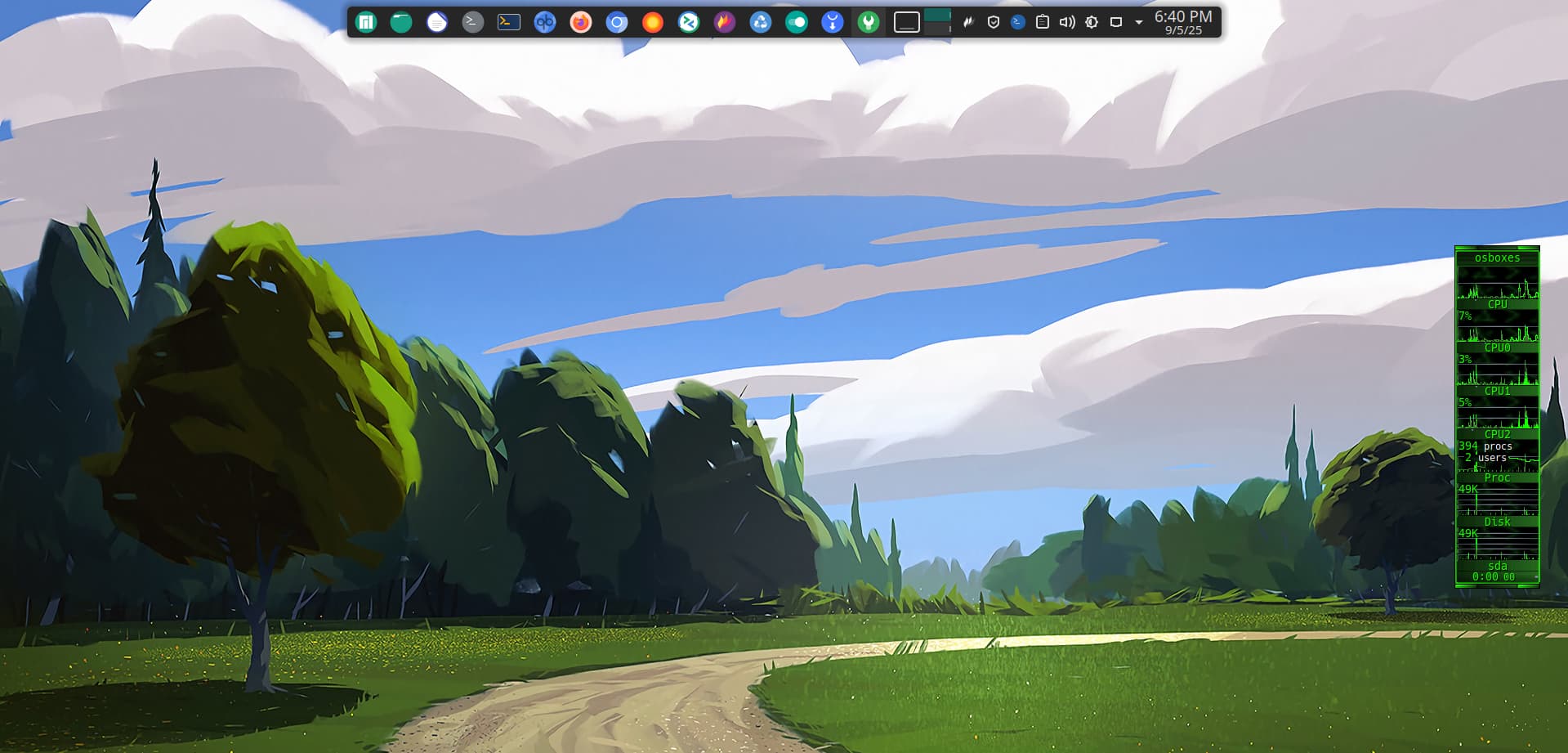1568x753 pixels.
Task: Click the CPU0 label in the system monitor
Action: 1497,347
